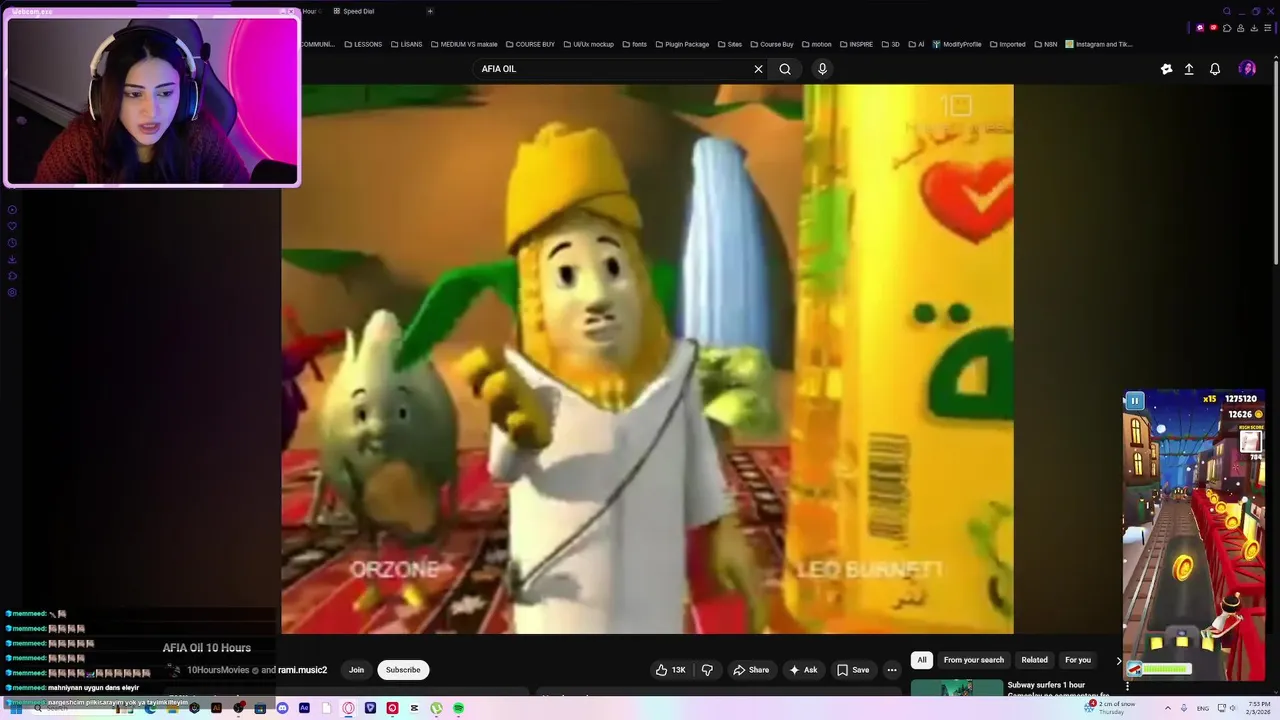The image size is (1280, 720).
Task: Select the Related filter chip
Action: (x=1035, y=660)
